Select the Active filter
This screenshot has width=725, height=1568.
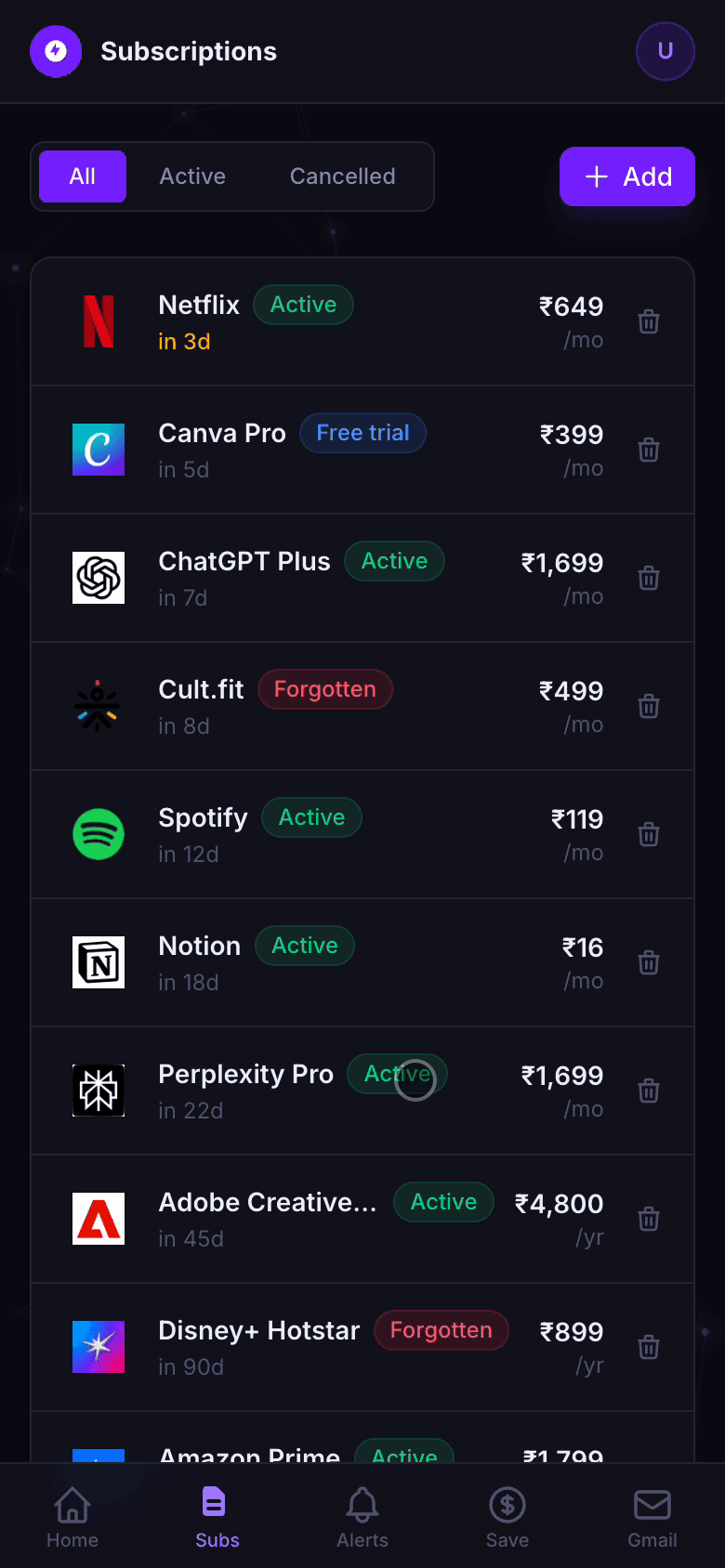click(192, 176)
